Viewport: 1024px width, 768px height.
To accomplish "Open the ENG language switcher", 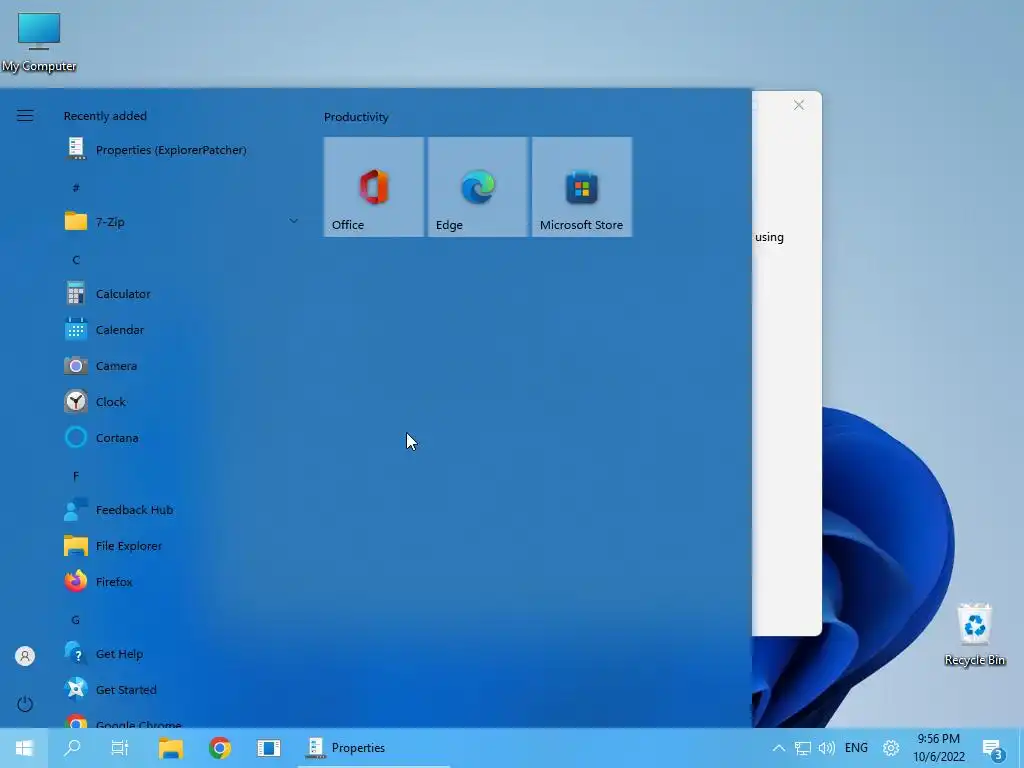I will click(856, 748).
